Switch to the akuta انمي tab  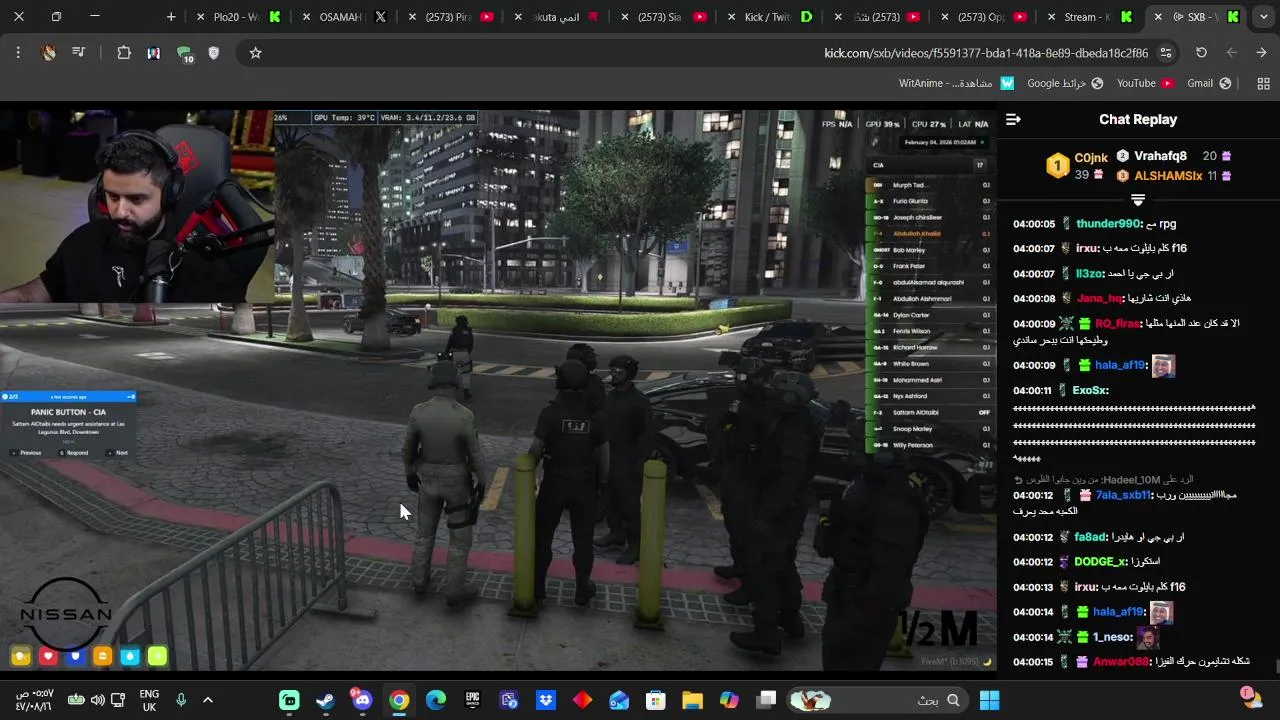[x=555, y=17]
